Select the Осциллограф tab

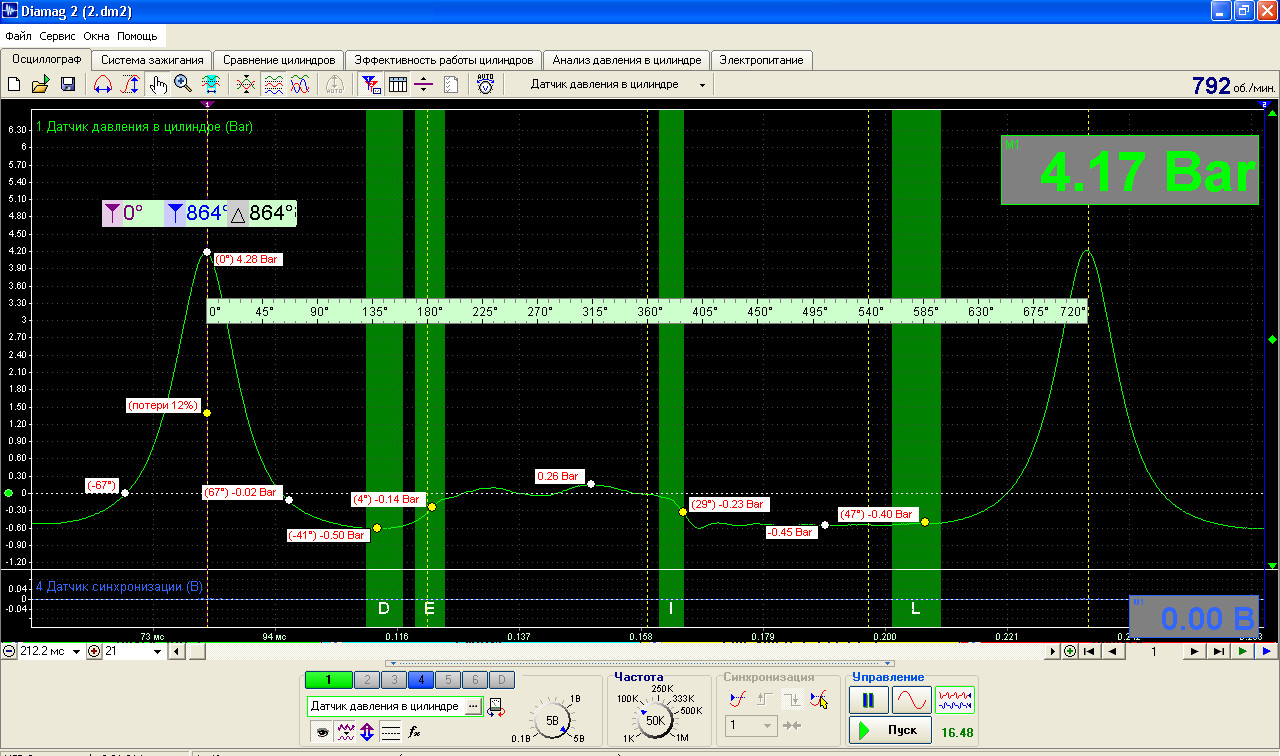point(47,59)
